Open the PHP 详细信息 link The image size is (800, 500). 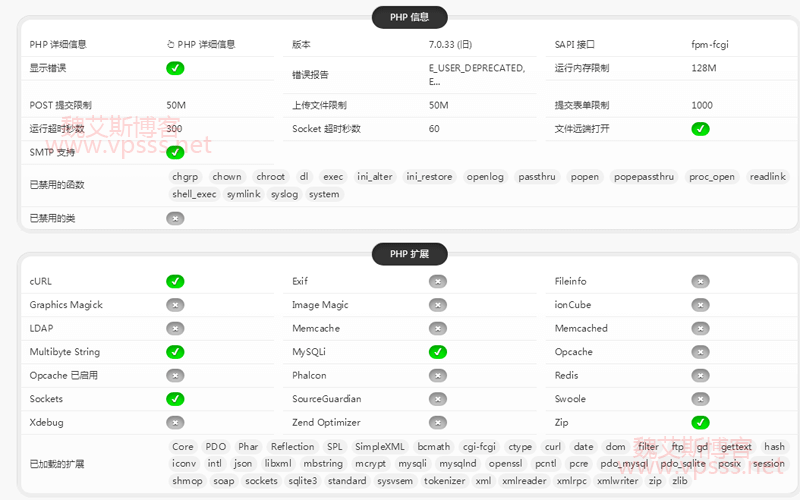pyautogui.click(x=201, y=45)
